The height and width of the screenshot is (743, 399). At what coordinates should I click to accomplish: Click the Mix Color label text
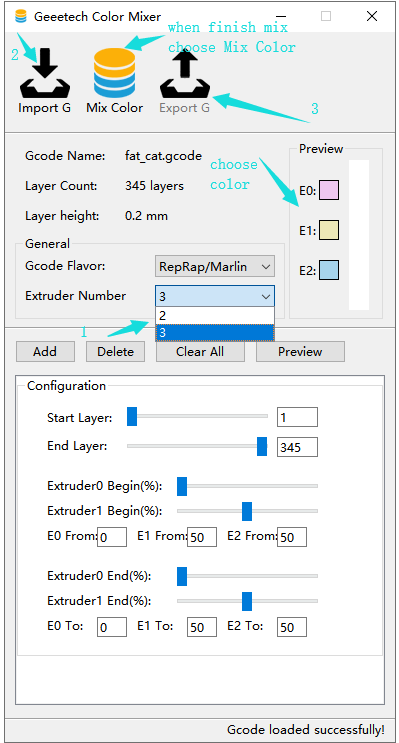pos(115,108)
